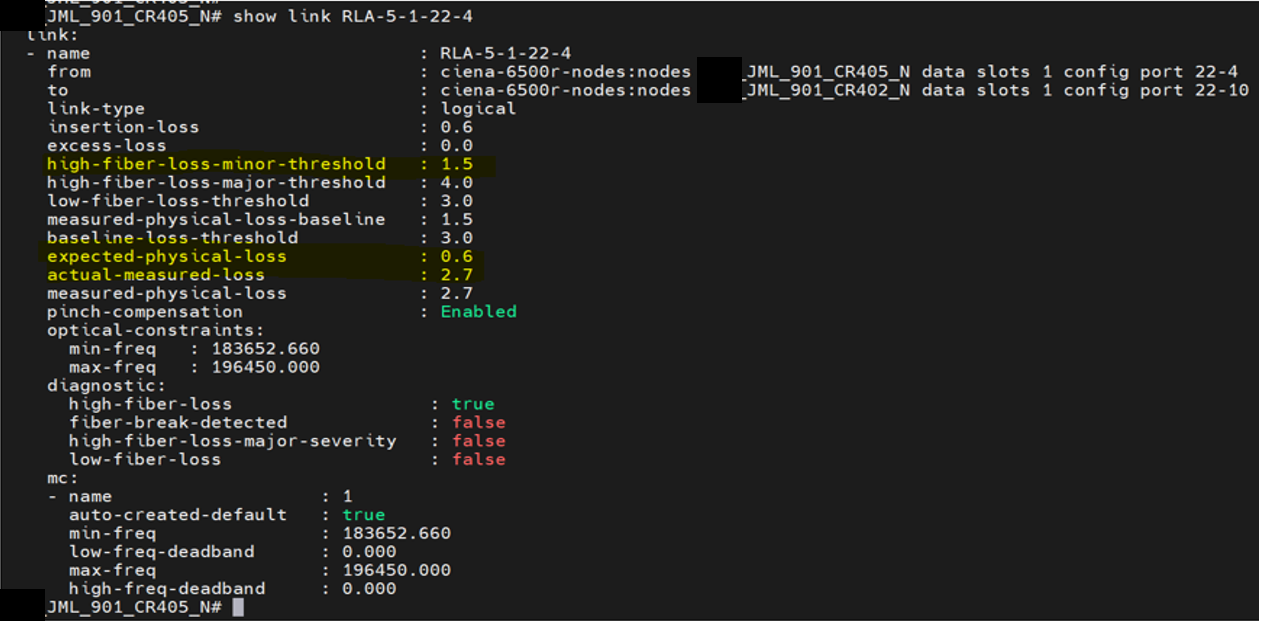Viewport: 1261px width, 621px height.
Task: Click the excess-loss value 0.0
Action: (x=457, y=145)
